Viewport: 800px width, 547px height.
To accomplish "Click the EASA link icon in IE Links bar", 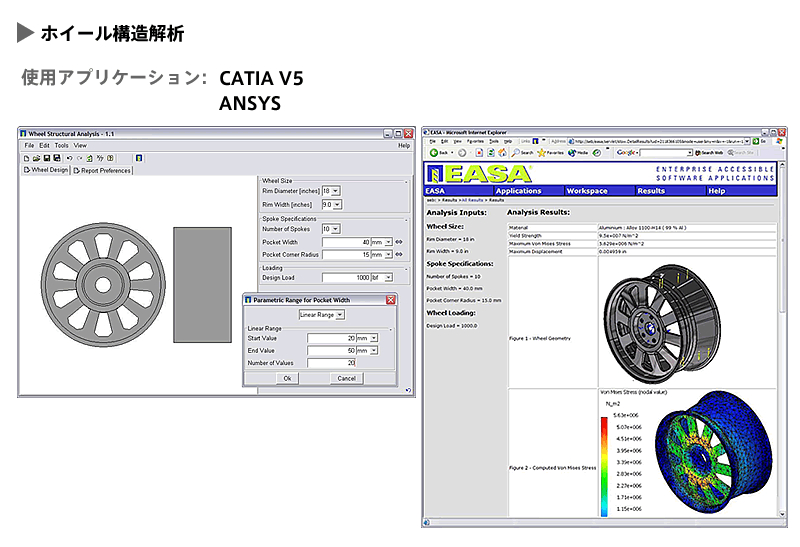I will [x=535, y=141].
